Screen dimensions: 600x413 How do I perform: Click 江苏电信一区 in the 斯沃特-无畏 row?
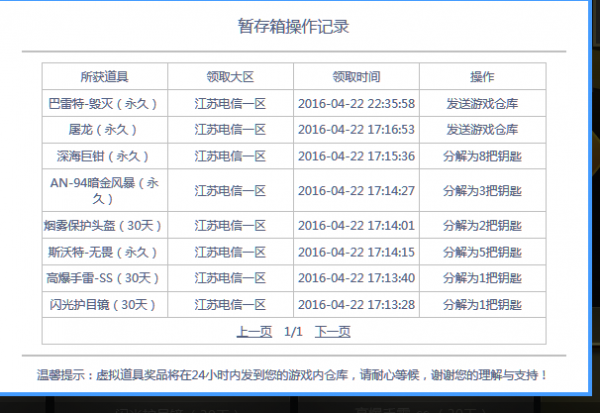click(x=230, y=252)
